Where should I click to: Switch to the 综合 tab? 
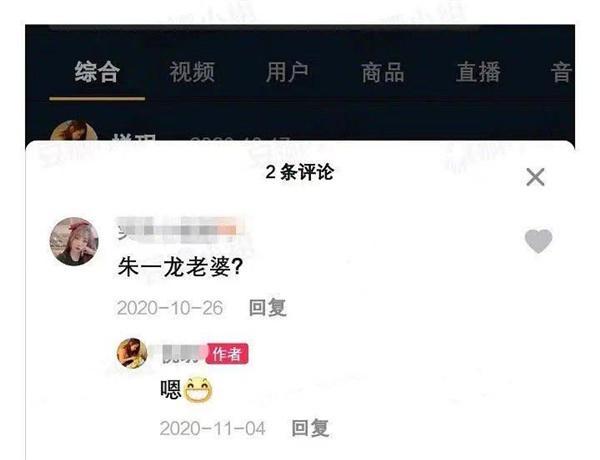[97, 72]
